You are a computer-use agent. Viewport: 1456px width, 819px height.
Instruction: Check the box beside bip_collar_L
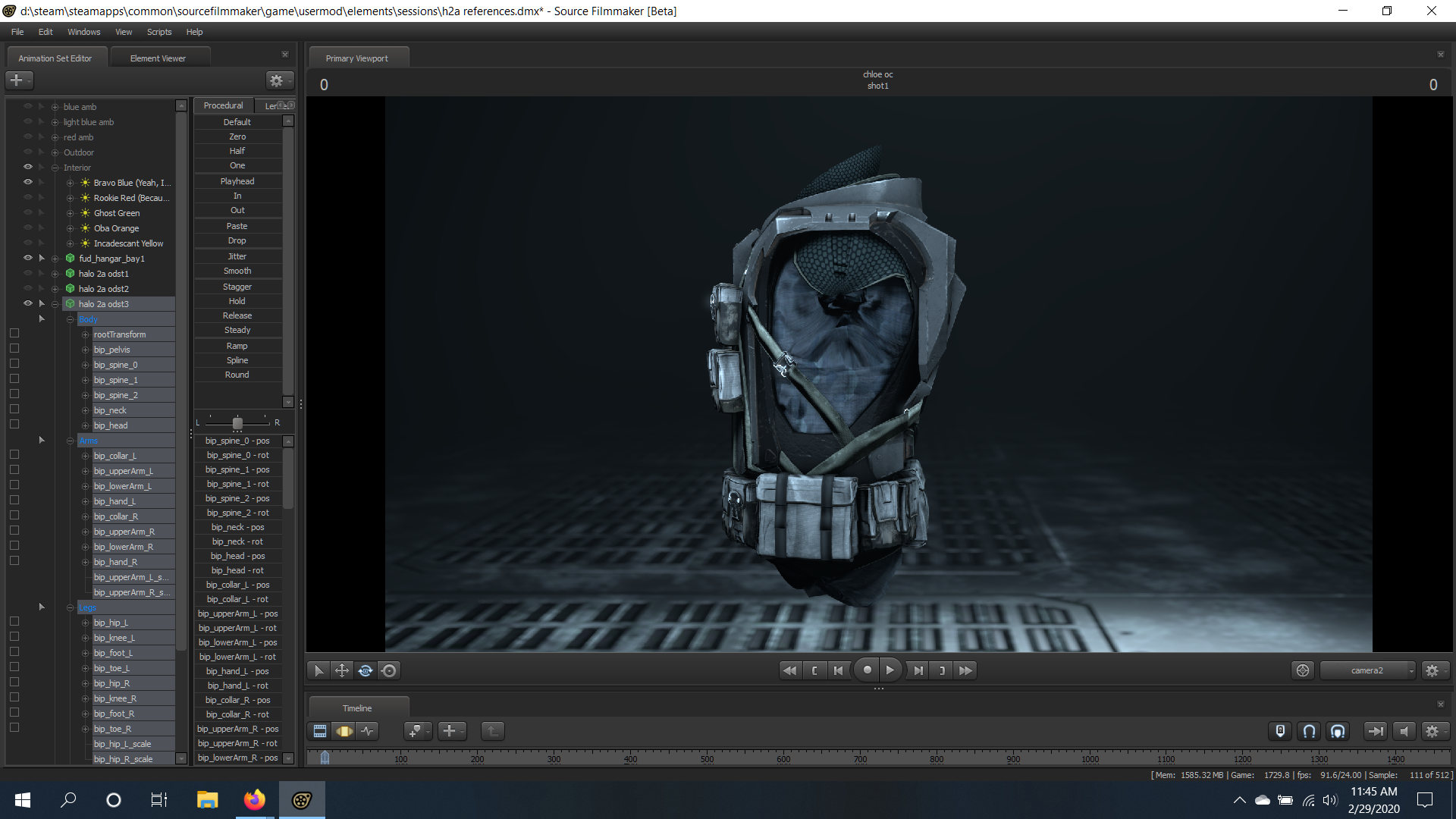14,454
